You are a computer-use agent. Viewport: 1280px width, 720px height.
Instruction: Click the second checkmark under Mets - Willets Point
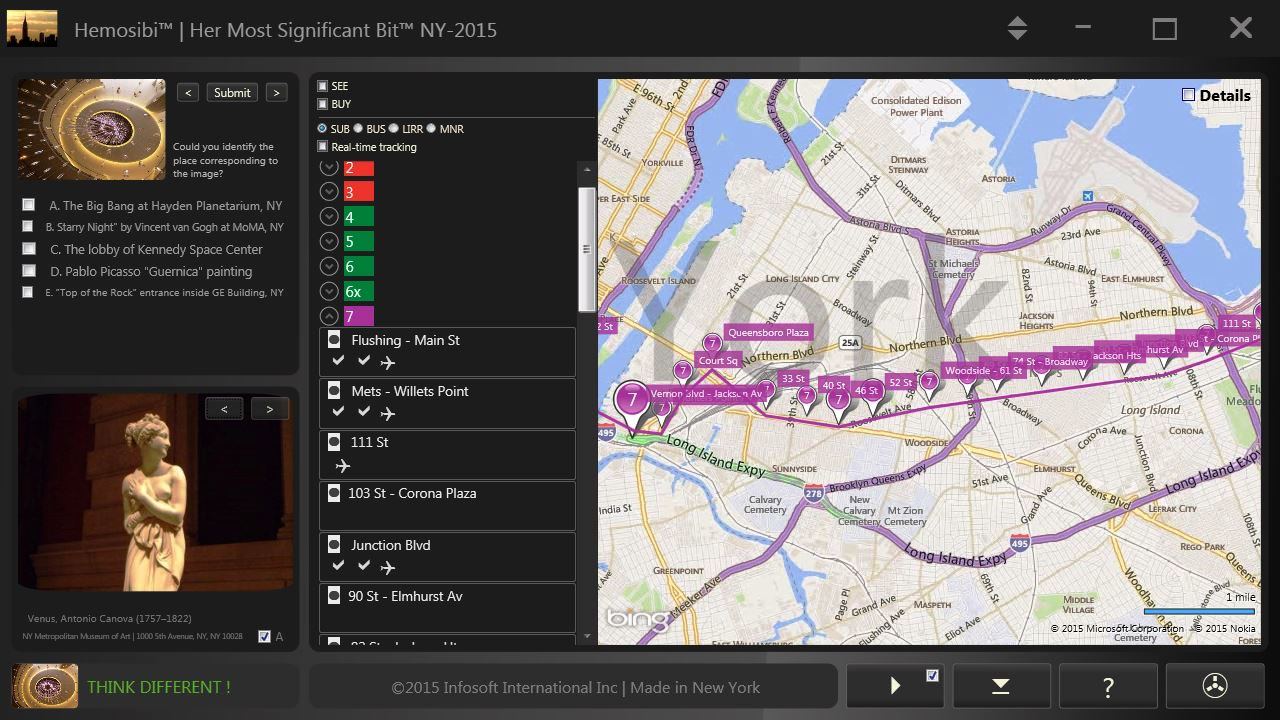pos(364,411)
